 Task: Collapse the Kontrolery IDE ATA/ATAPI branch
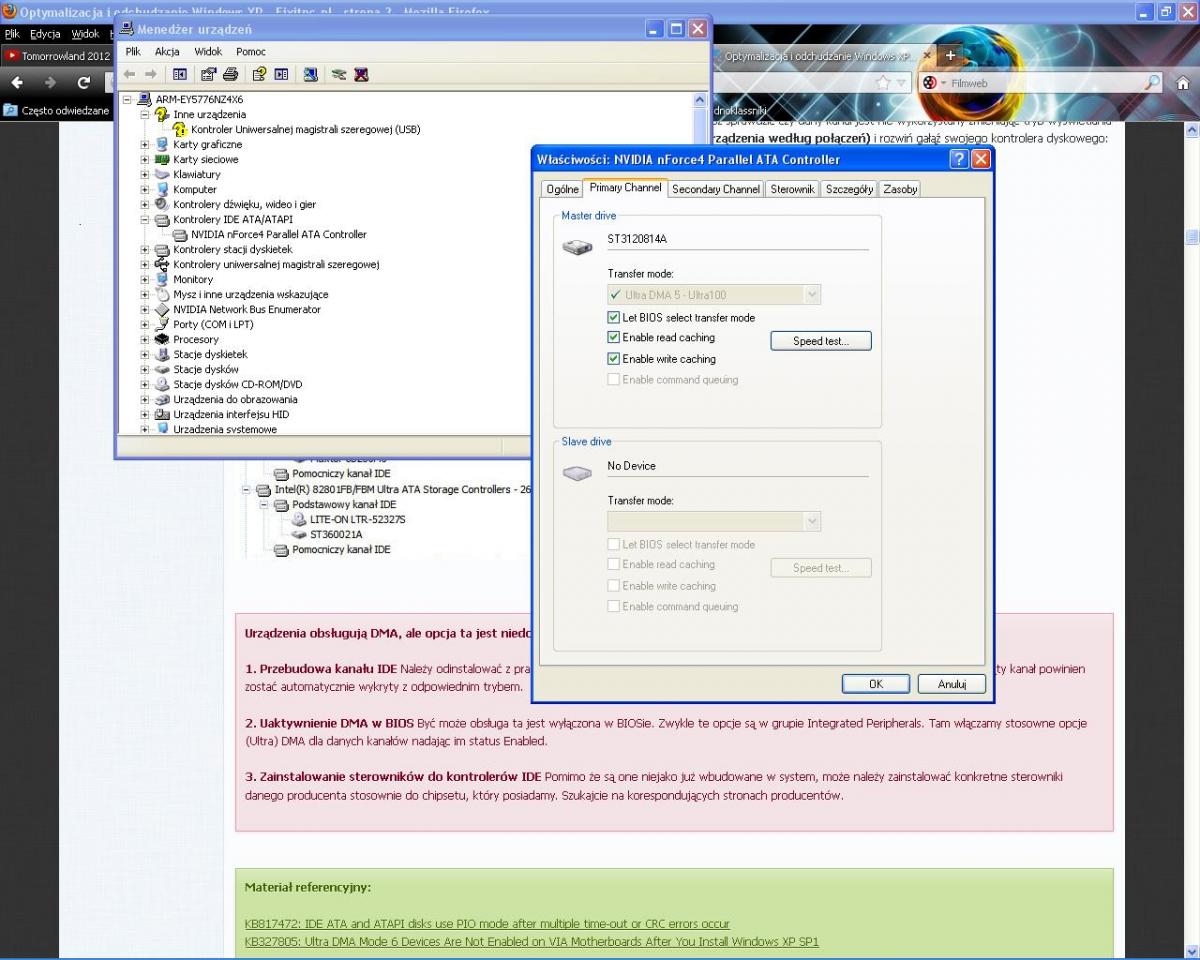(x=145, y=220)
